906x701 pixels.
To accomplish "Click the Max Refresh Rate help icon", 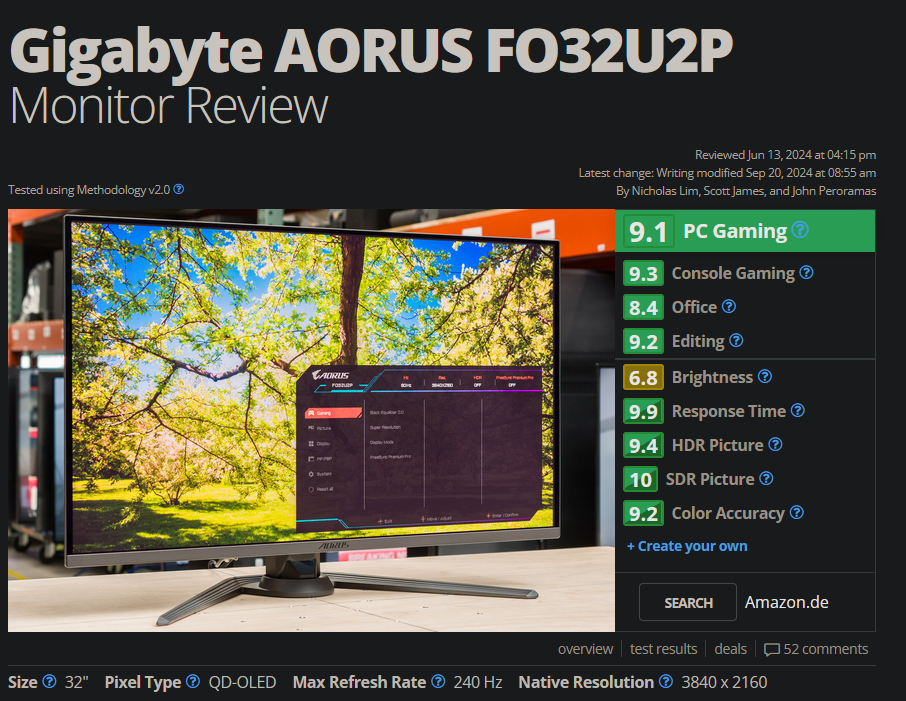I will coord(439,681).
